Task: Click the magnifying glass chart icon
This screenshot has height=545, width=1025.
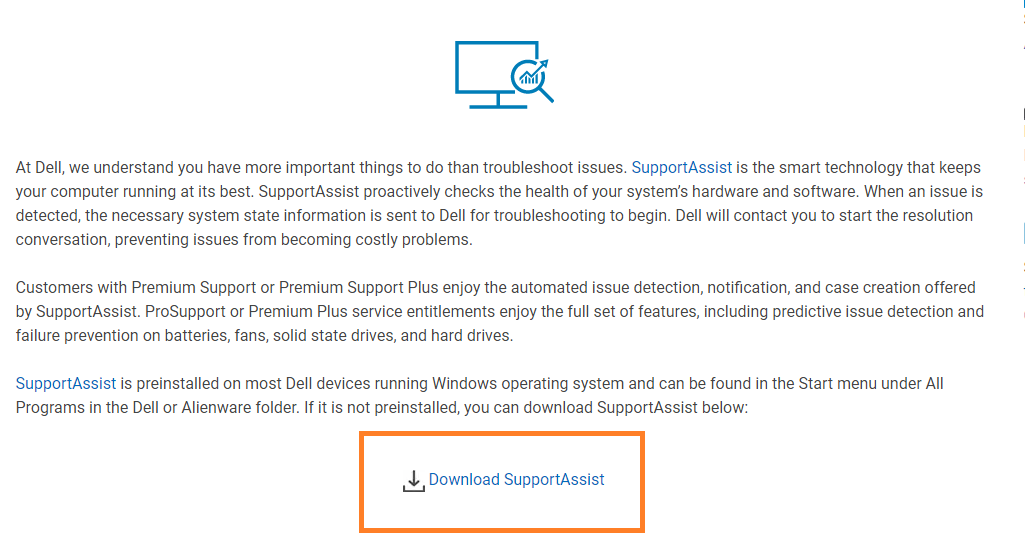Action: [529, 76]
